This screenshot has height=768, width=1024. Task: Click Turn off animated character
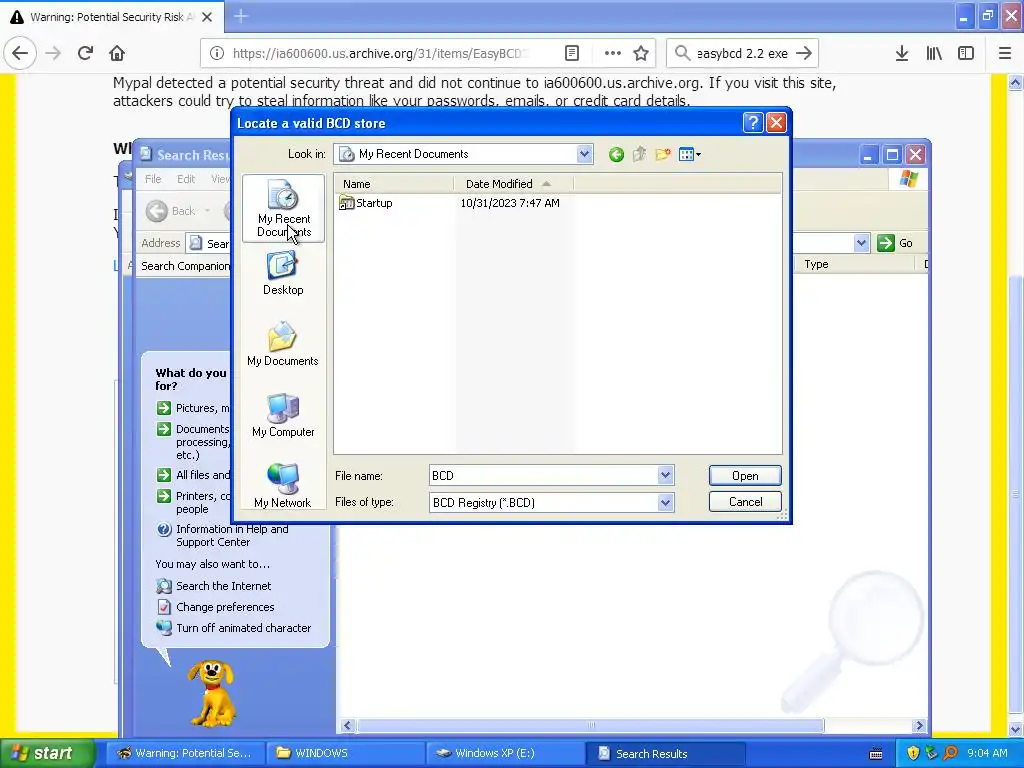point(234,628)
